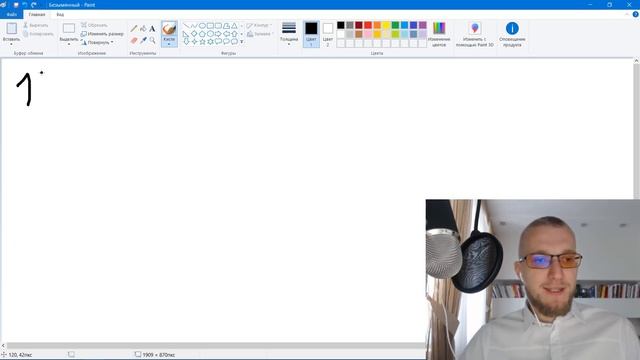Choose the Four-point star shape
This screenshot has height=360, width=640.
(x=194, y=42)
